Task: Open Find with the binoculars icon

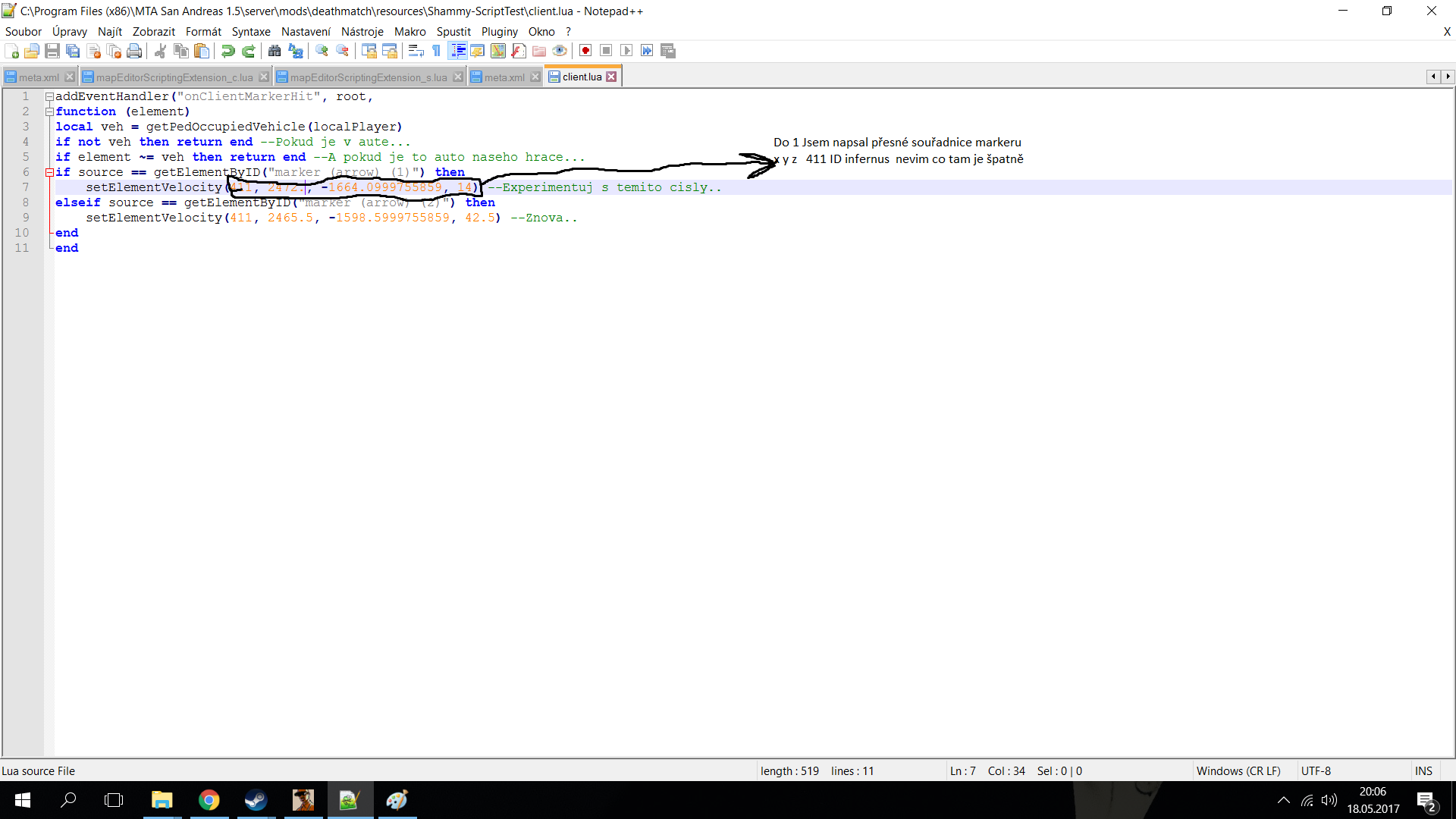Action: (275, 51)
